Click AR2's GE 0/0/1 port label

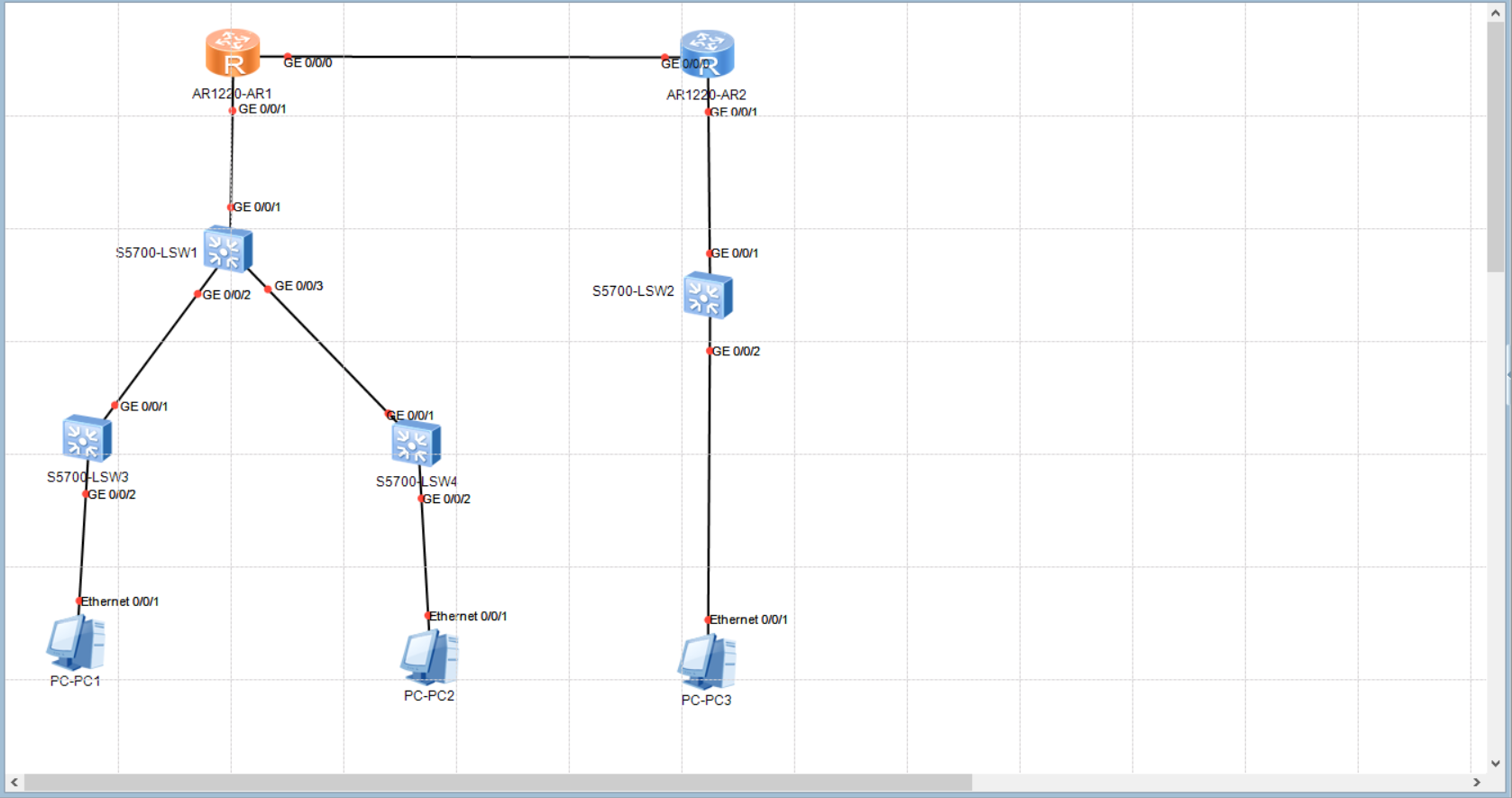point(734,112)
